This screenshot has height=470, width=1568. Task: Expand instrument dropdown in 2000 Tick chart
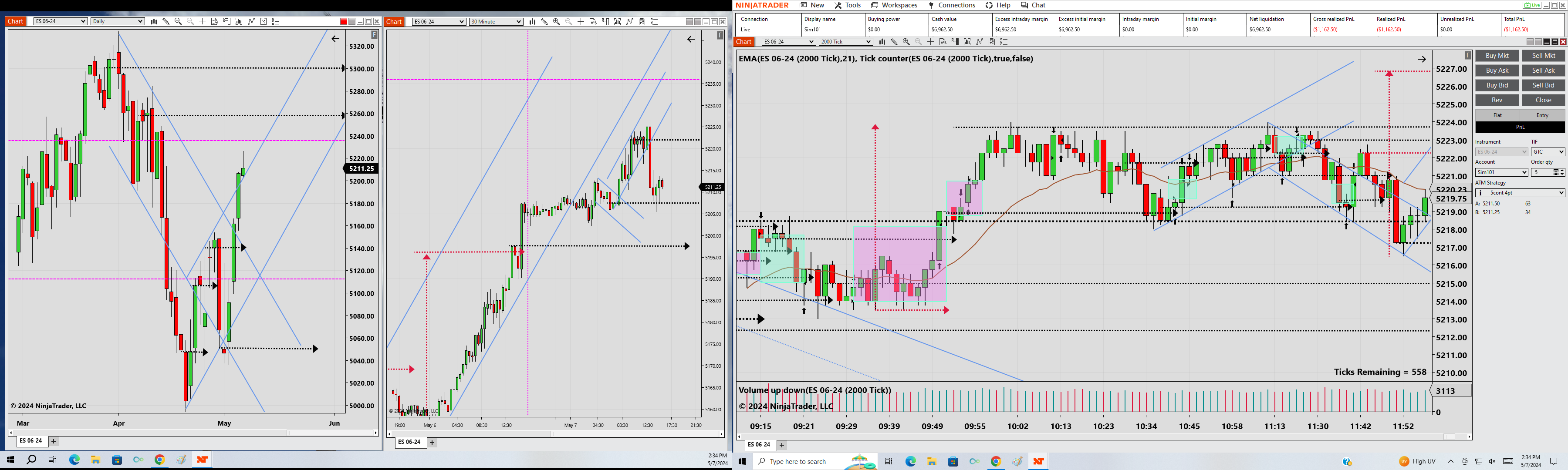click(788, 42)
